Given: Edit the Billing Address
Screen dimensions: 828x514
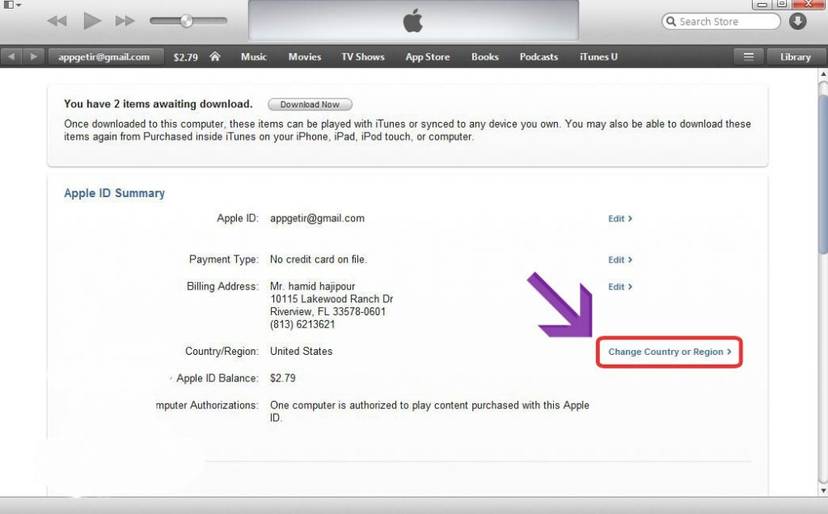Looking at the screenshot, I should pos(620,287).
